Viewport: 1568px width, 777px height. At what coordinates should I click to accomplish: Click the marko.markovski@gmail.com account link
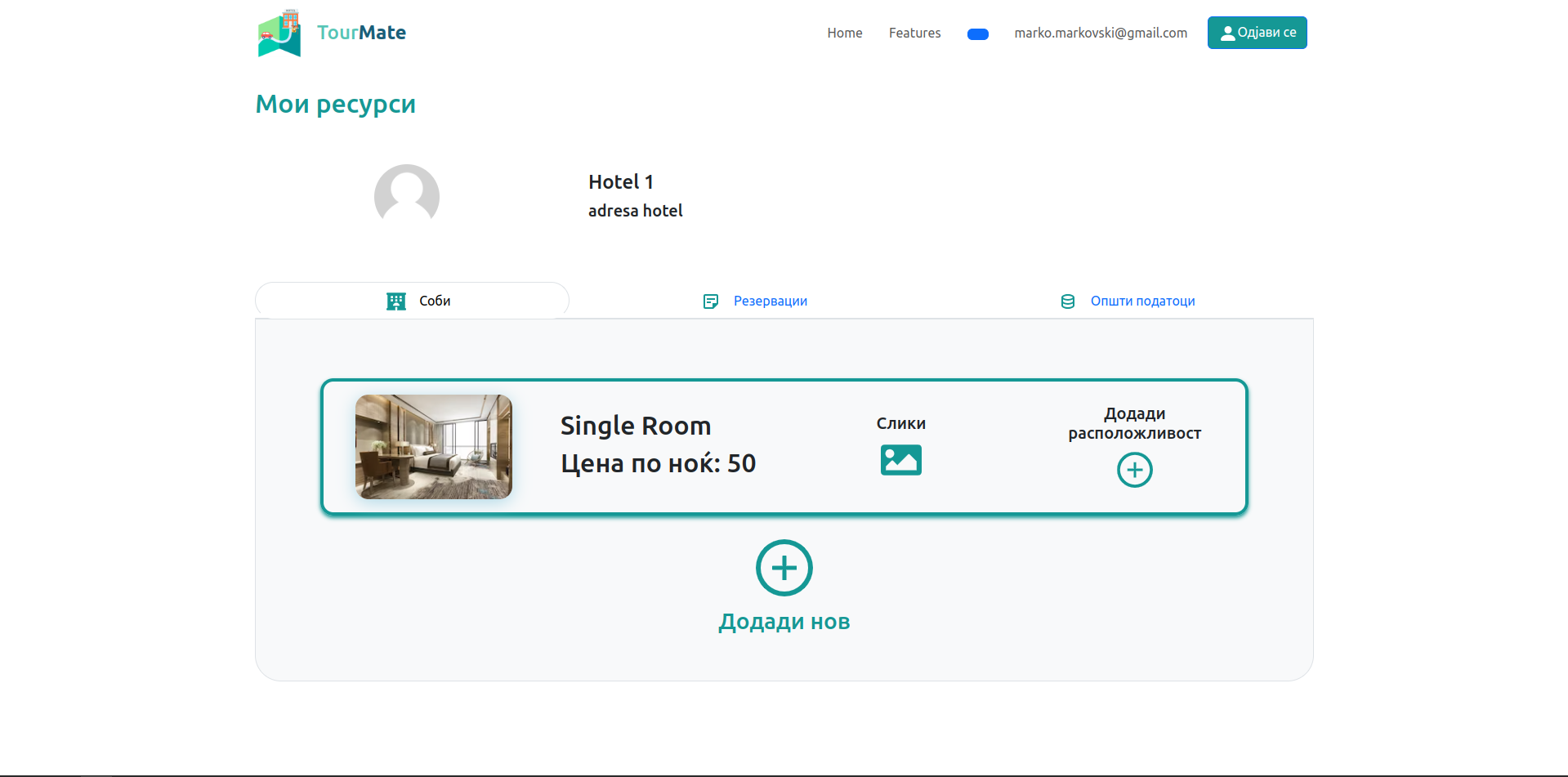point(1101,33)
